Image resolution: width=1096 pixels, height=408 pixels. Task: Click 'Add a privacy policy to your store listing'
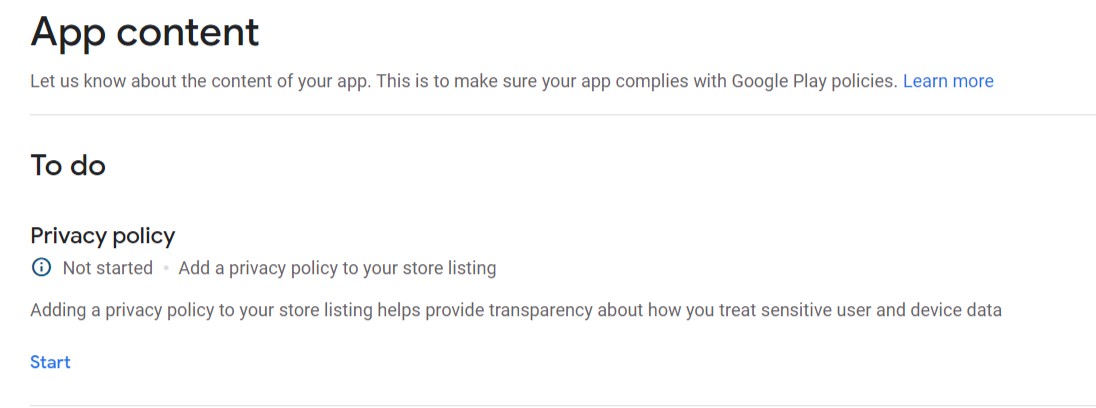337,268
